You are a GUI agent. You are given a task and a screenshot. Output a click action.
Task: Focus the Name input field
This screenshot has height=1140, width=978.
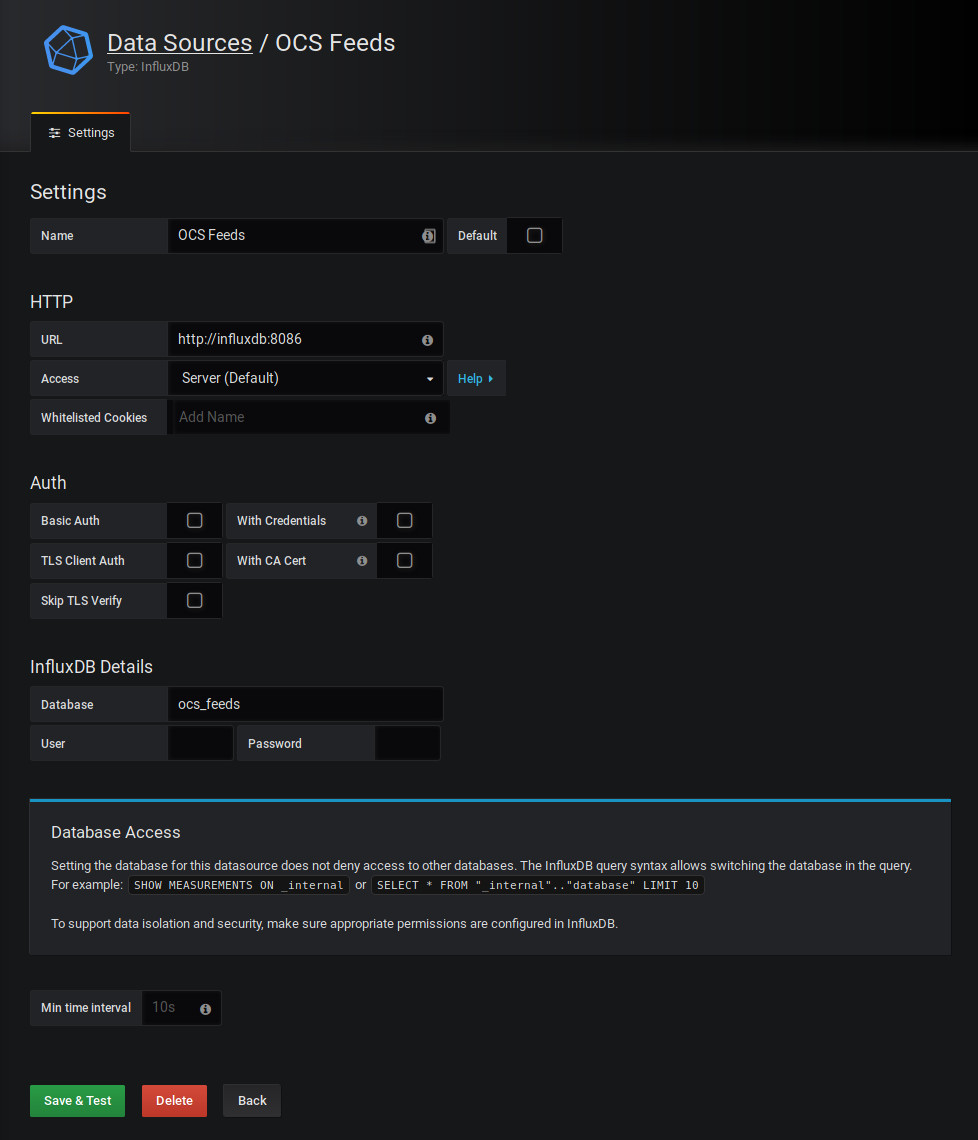pyautogui.click(x=305, y=236)
